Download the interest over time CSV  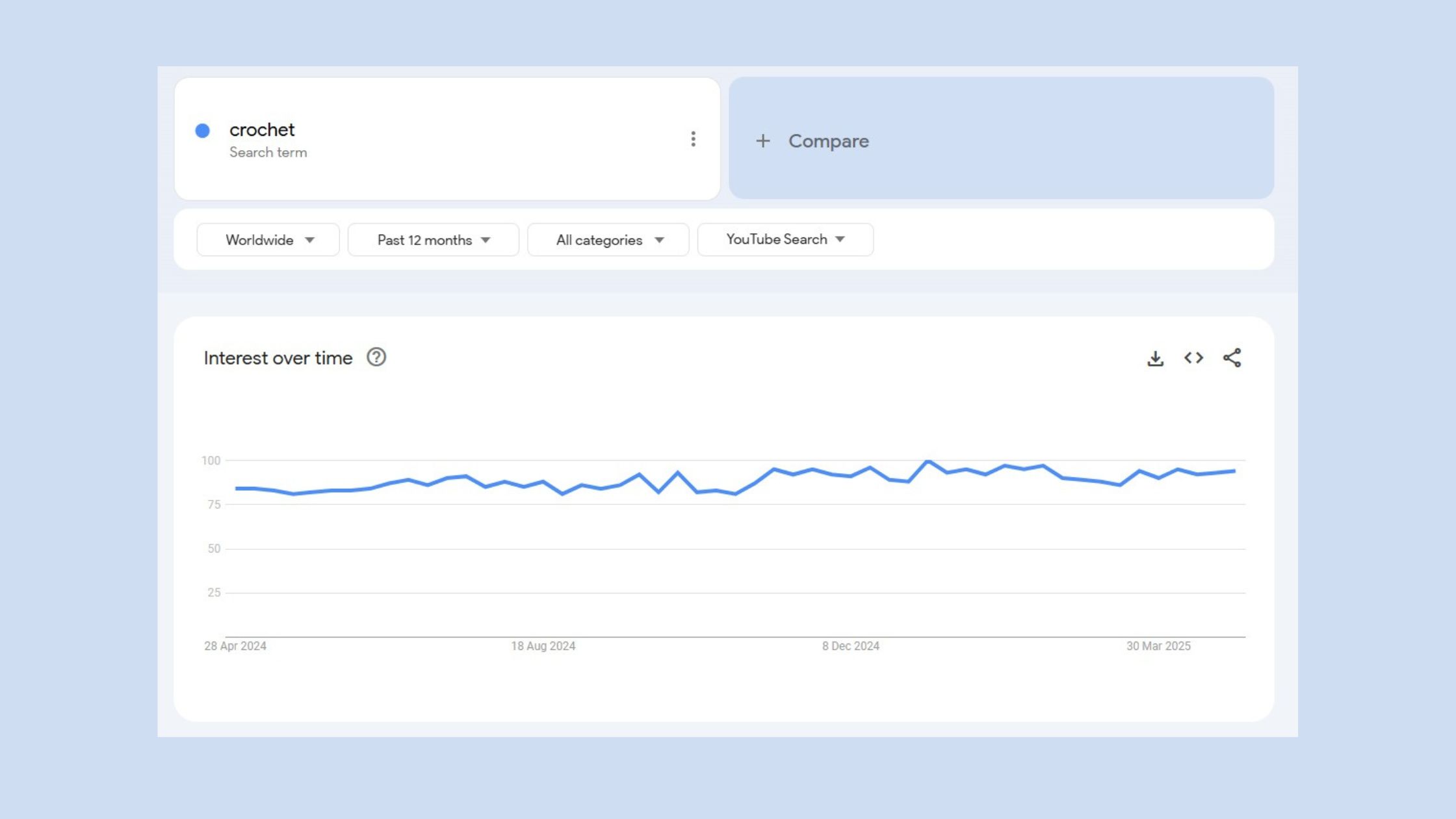pyautogui.click(x=1155, y=358)
